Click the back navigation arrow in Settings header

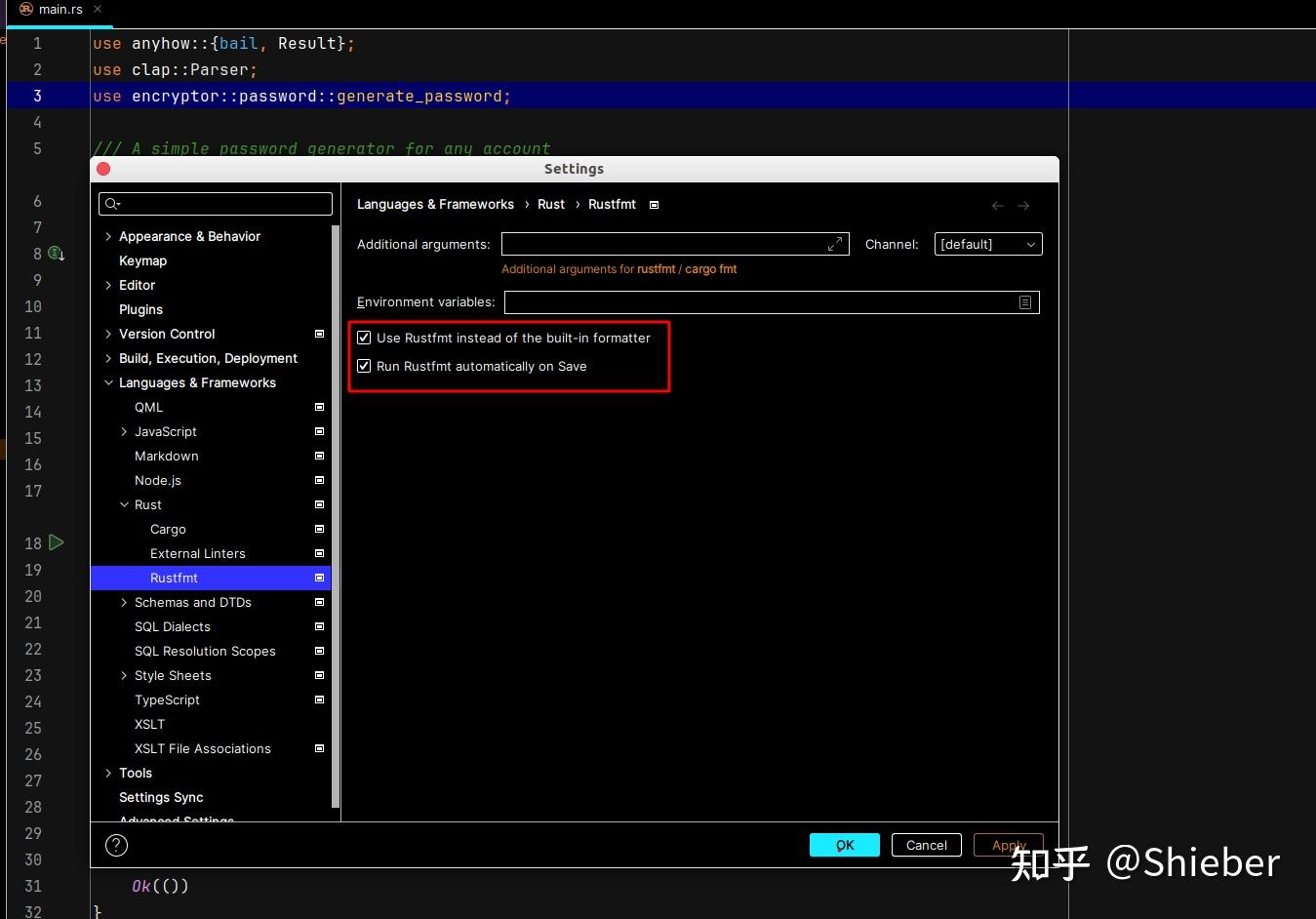997,205
